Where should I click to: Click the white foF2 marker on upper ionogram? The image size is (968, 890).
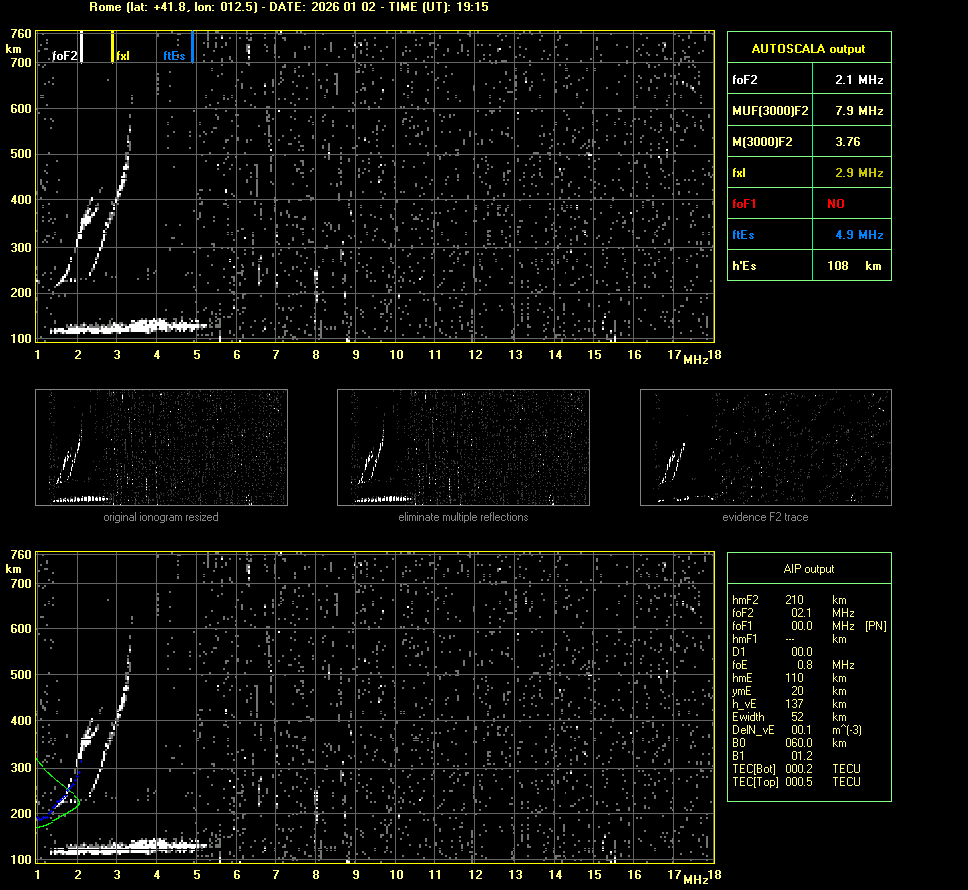82,47
